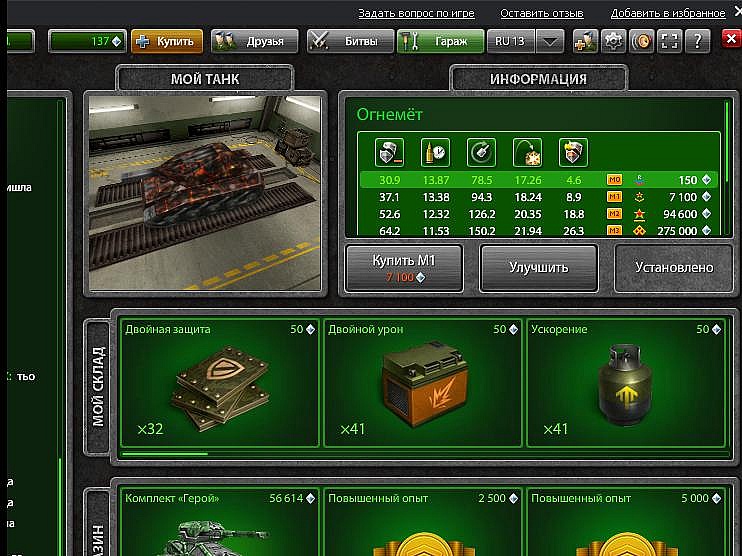
Task: Click the rank icon in M1 row
Action: 639,197
